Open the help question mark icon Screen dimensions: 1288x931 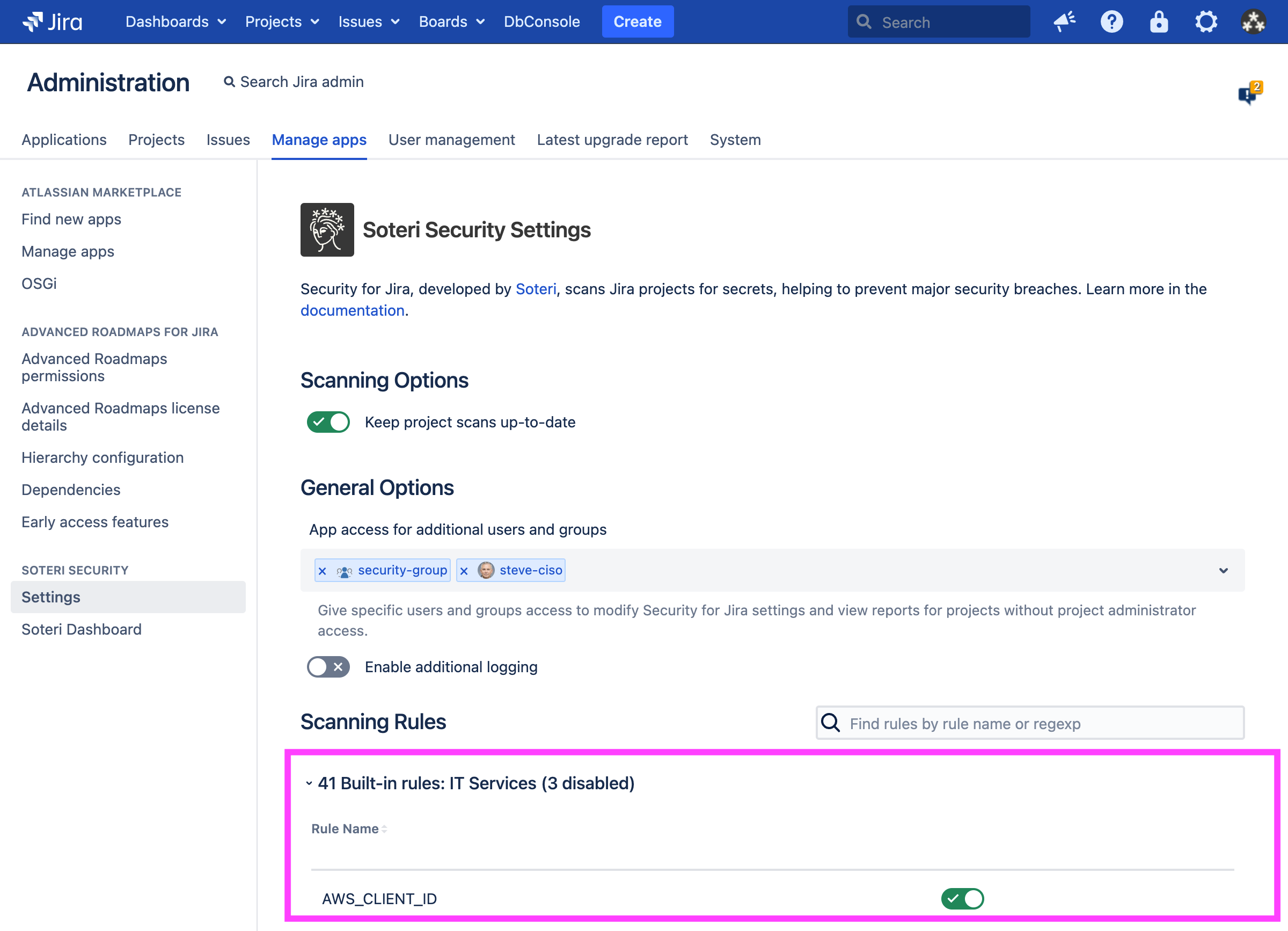(x=1111, y=21)
